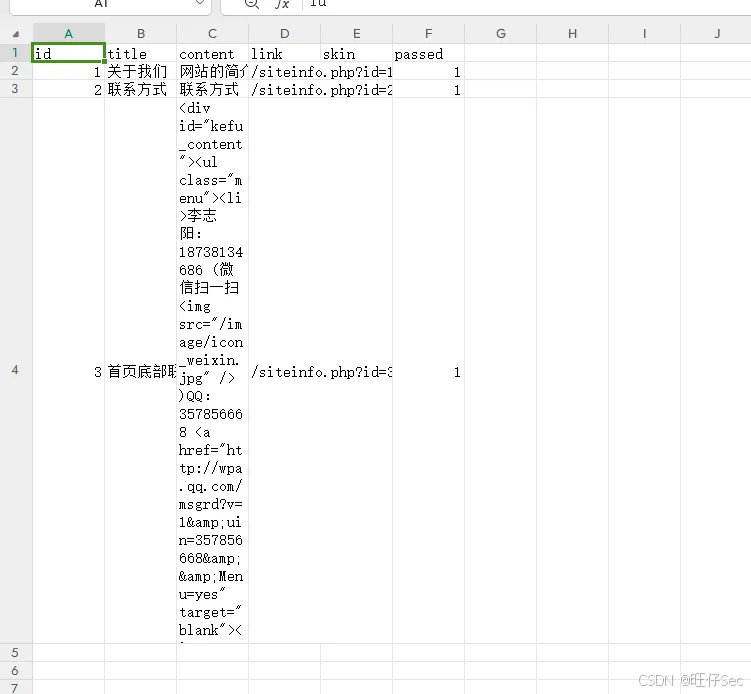The image size is (751, 694).
Task: Select column B header
Action: [x=141, y=34]
